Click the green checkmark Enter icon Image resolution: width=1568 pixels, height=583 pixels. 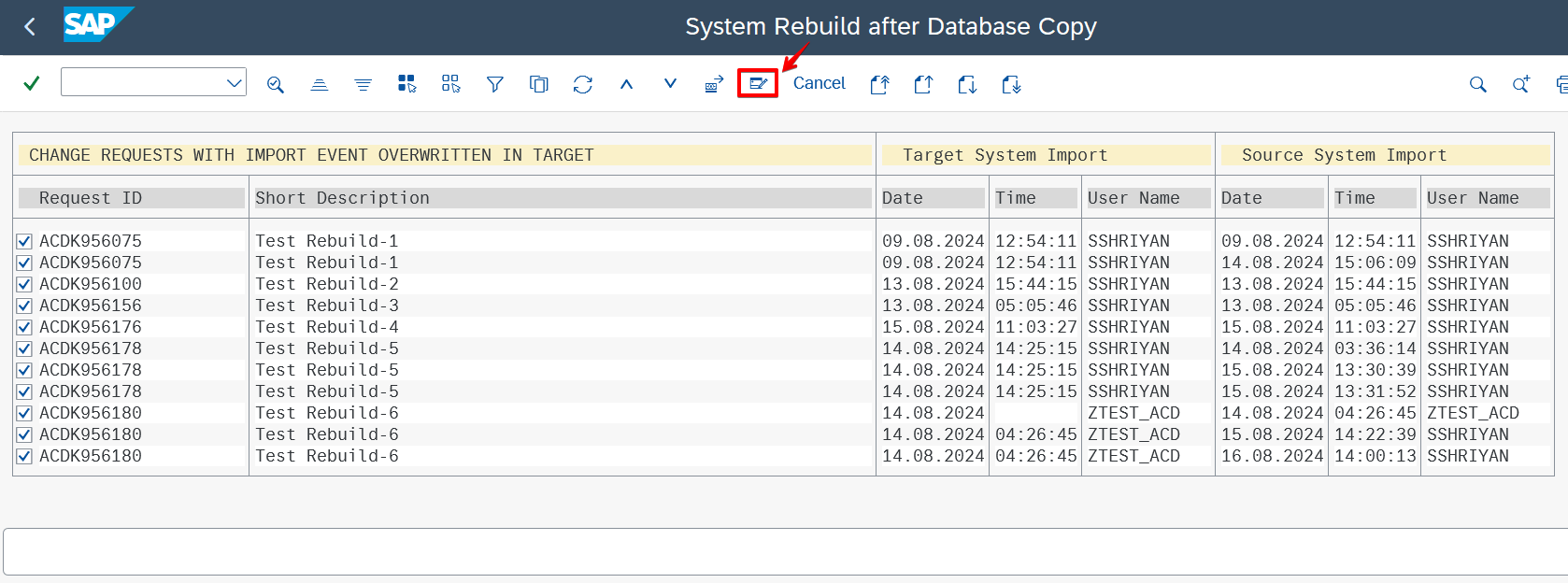pos(32,83)
